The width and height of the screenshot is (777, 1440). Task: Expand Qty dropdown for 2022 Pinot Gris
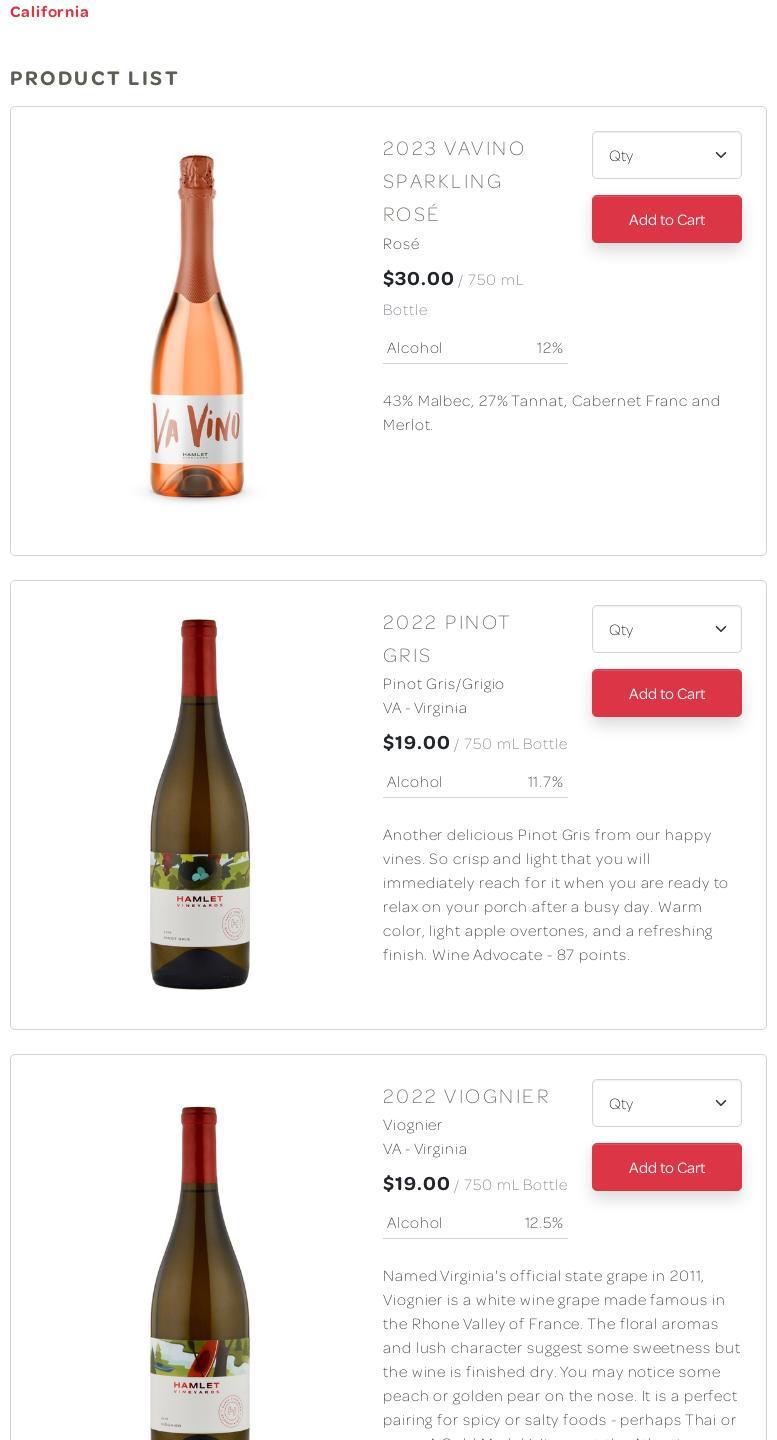tap(666, 629)
